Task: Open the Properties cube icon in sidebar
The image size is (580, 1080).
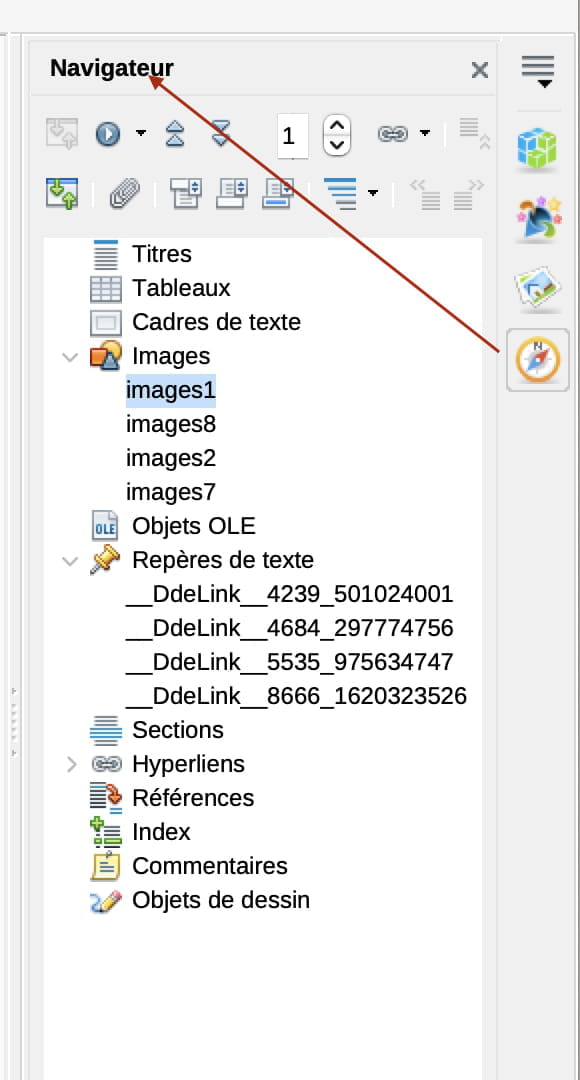Action: pyautogui.click(x=538, y=148)
